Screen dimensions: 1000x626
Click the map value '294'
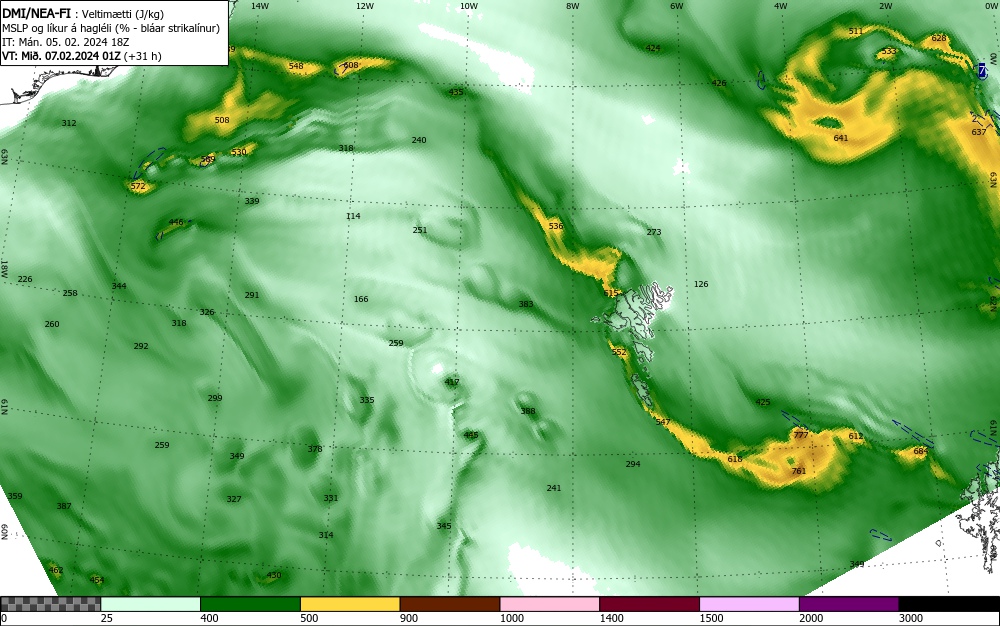633,464
